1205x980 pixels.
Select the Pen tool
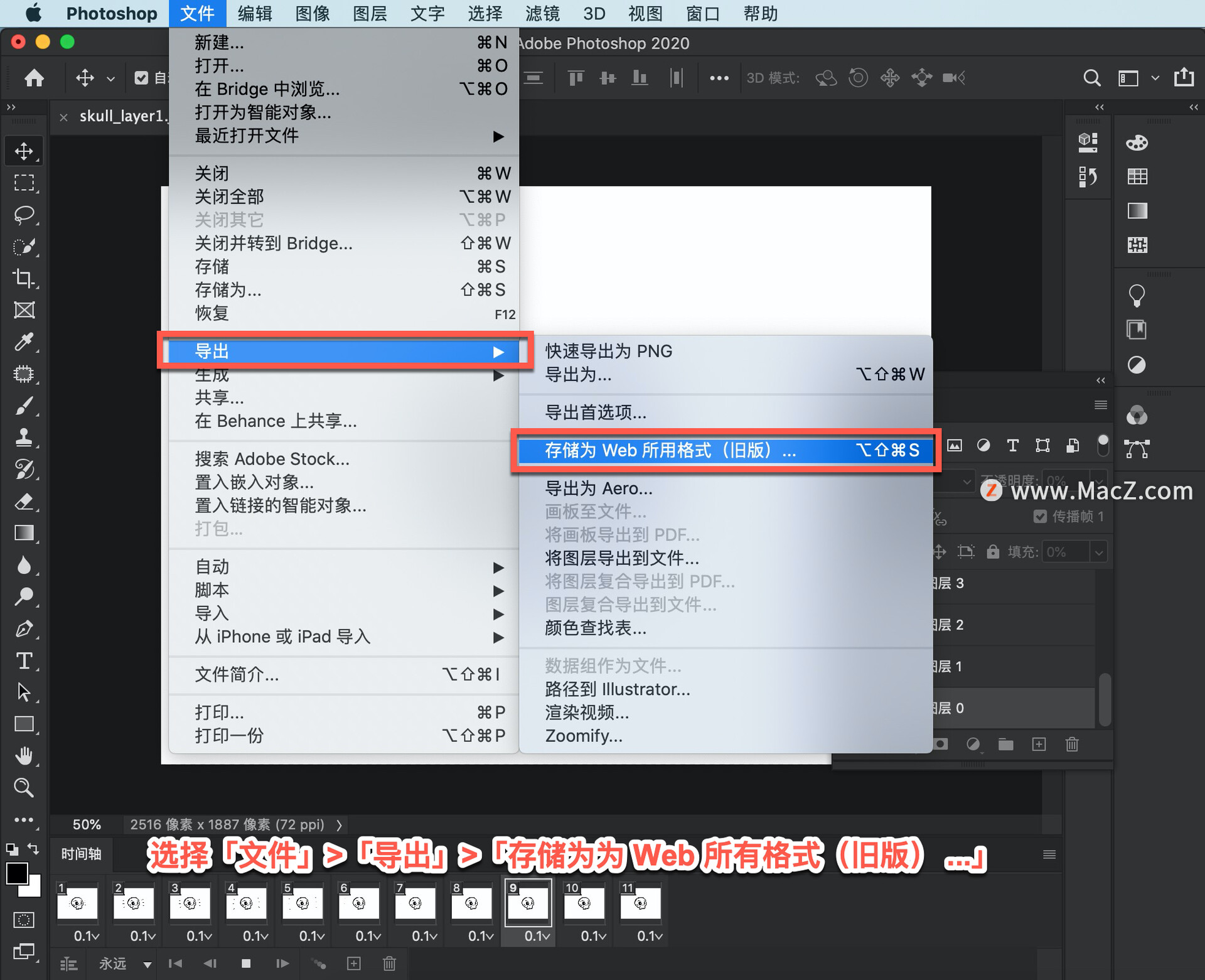pyautogui.click(x=24, y=628)
